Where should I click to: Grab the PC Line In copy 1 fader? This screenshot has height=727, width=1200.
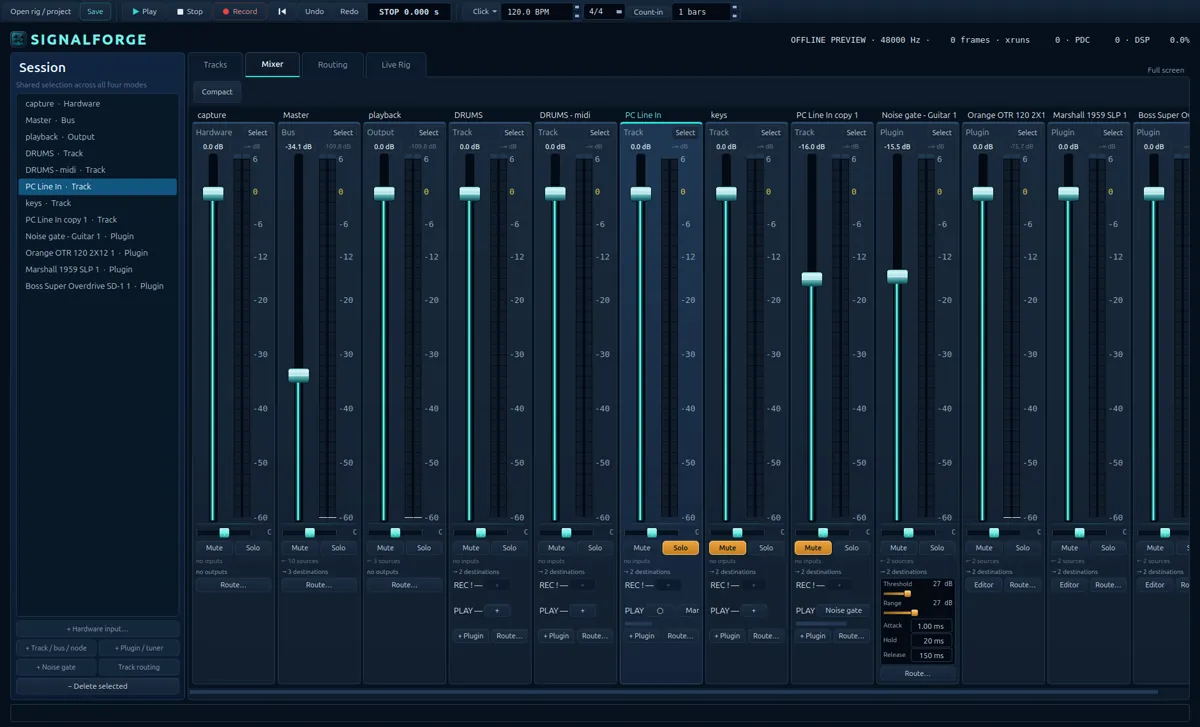[x=812, y=279]
